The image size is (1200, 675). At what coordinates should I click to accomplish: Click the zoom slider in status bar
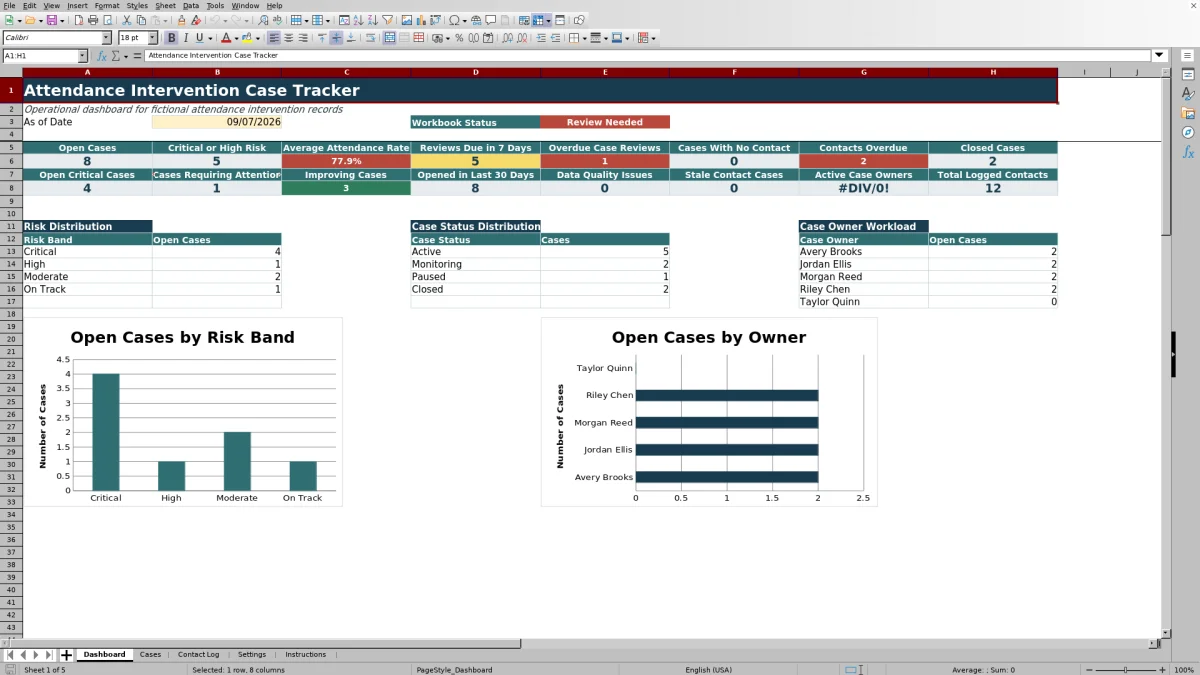coord(1127,670)
